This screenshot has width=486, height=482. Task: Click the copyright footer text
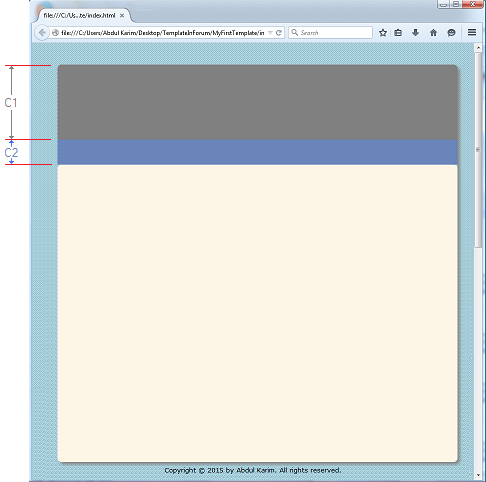point(253,470)
